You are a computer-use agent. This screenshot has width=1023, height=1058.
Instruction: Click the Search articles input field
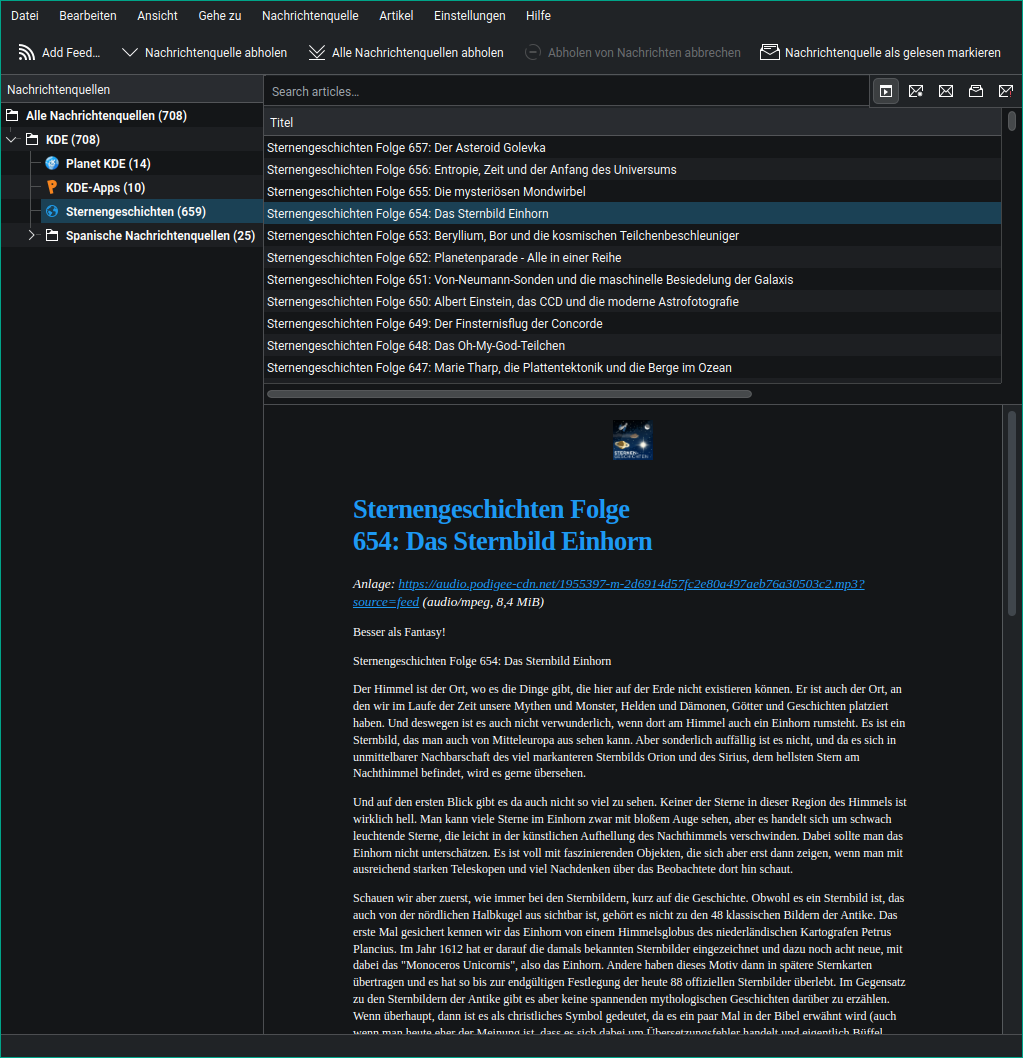(566, 91)
